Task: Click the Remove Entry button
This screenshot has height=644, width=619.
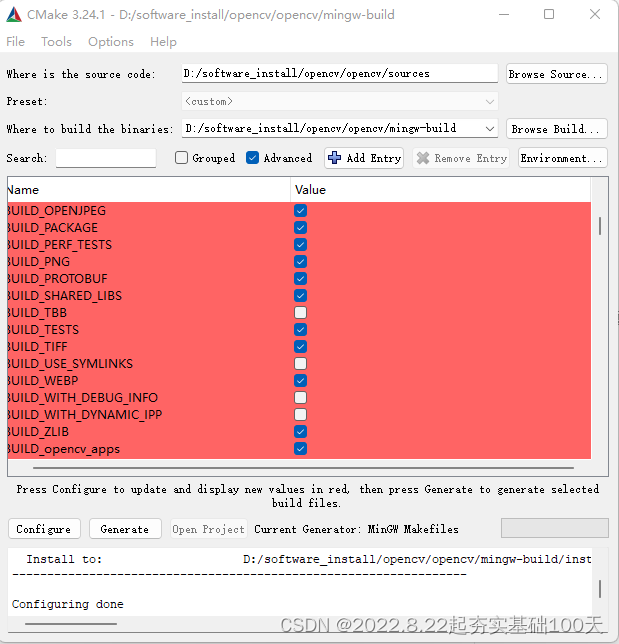Action: tap(461, 158)
